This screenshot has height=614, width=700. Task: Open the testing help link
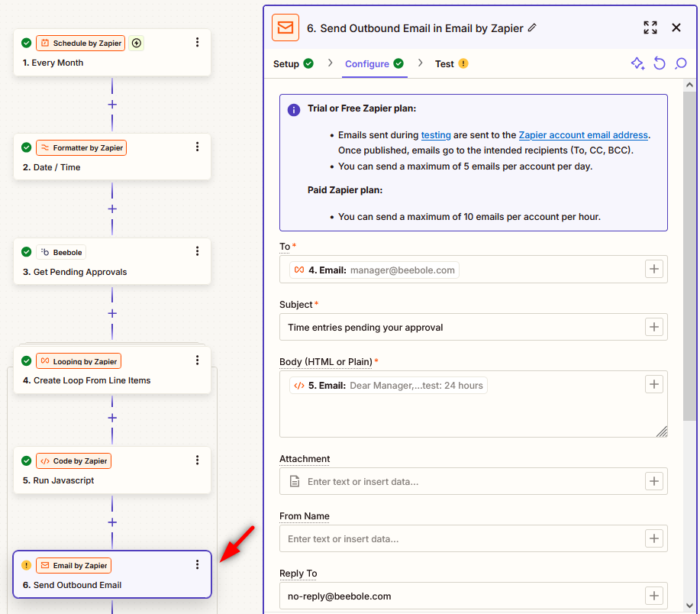click(x=436, y=135)
